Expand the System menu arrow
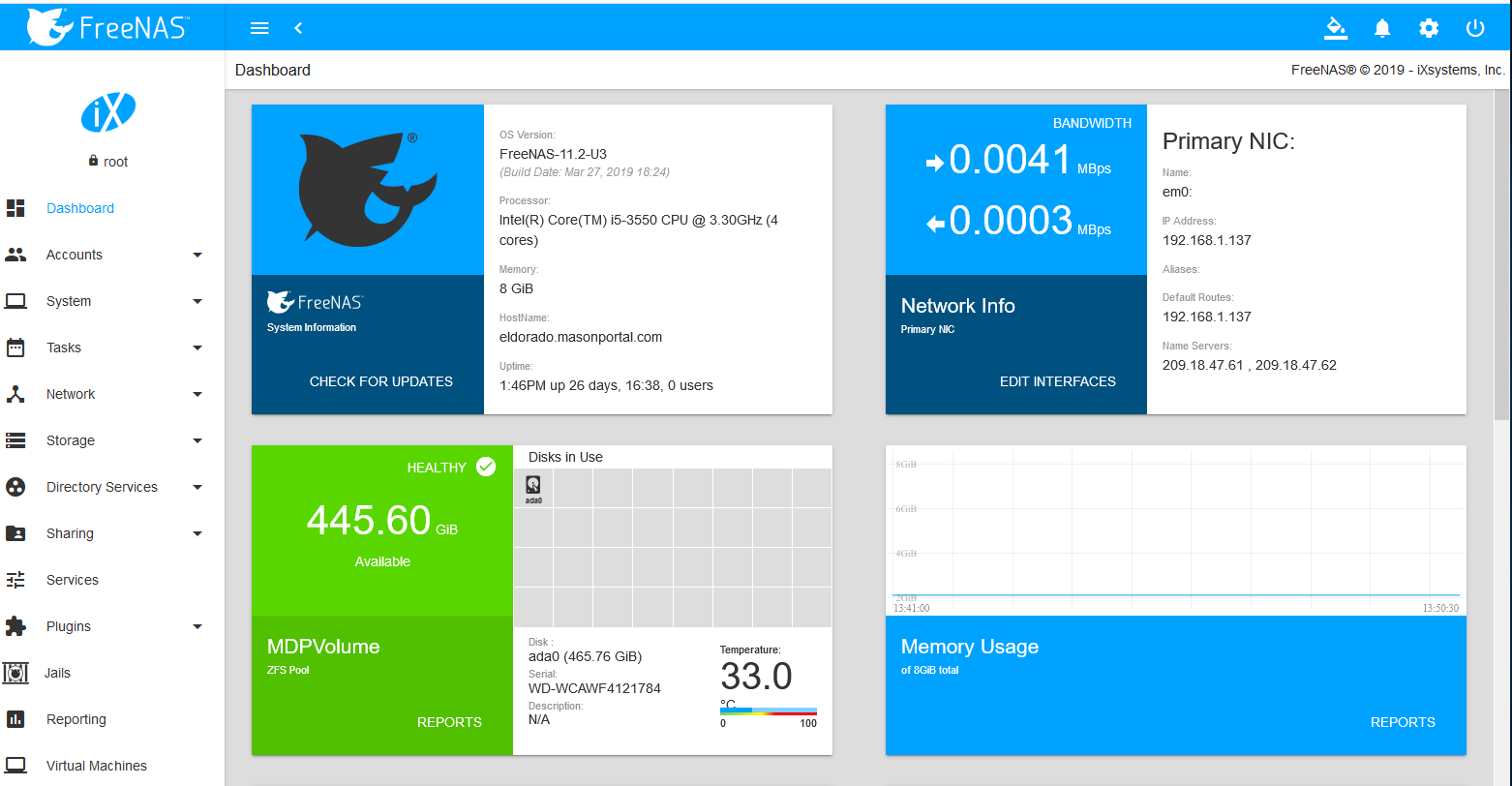 197,302
